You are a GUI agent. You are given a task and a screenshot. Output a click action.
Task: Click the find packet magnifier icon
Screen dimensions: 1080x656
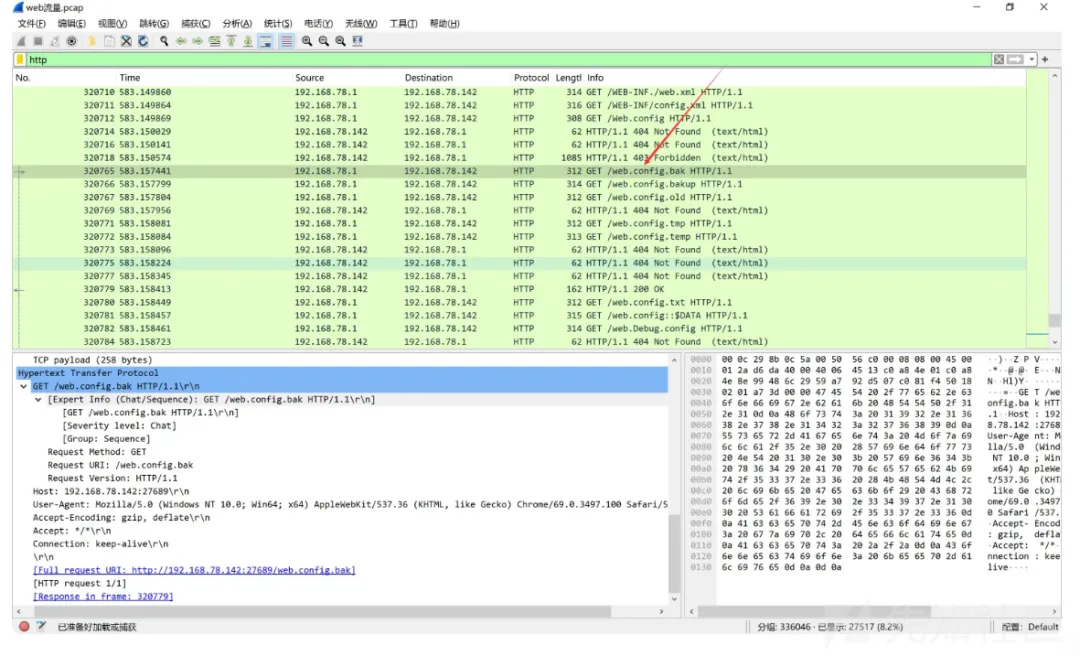click(164, 41)
